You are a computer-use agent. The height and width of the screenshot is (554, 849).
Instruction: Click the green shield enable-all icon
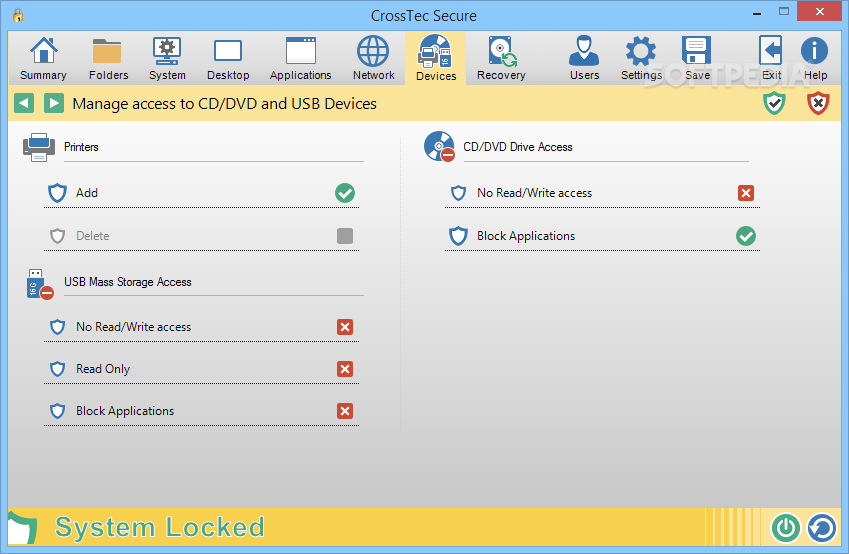click(774, 103)
